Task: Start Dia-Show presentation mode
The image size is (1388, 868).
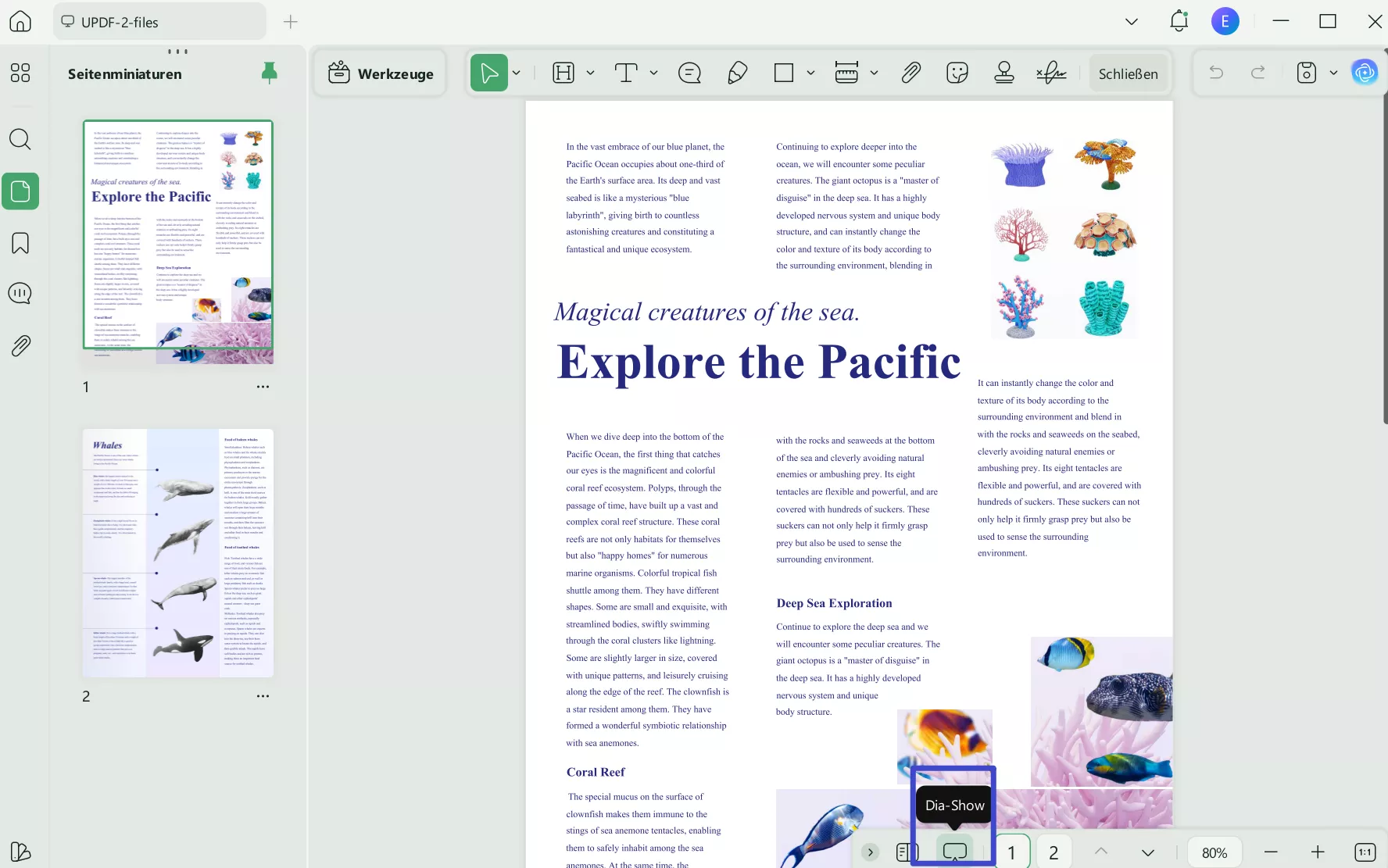Action: (954, 852)
